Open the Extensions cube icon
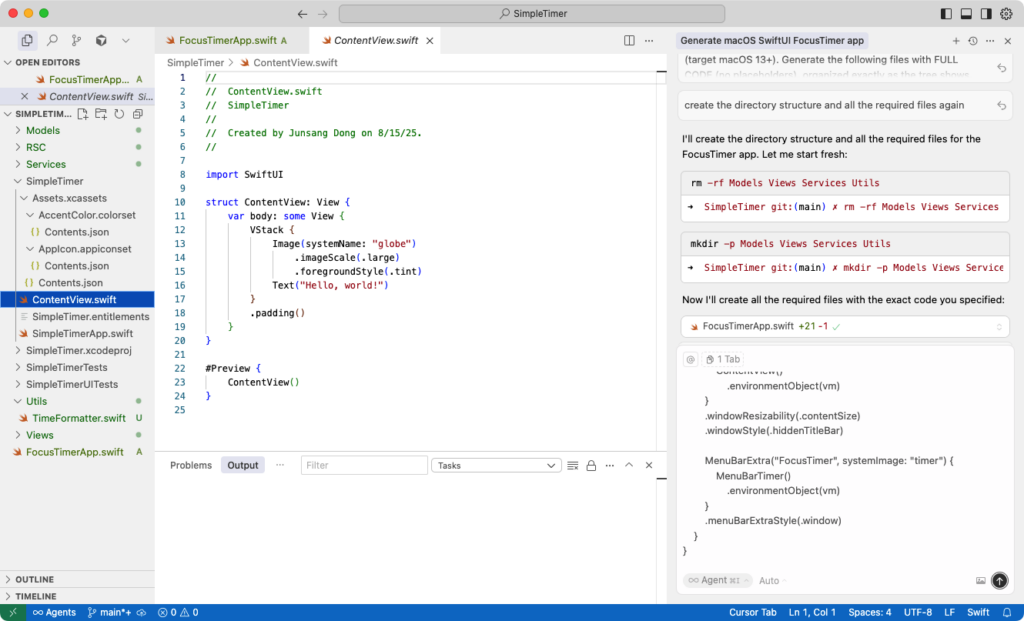Image resolution: width=1024 pixels, height=621 pixels. (101, 40)
